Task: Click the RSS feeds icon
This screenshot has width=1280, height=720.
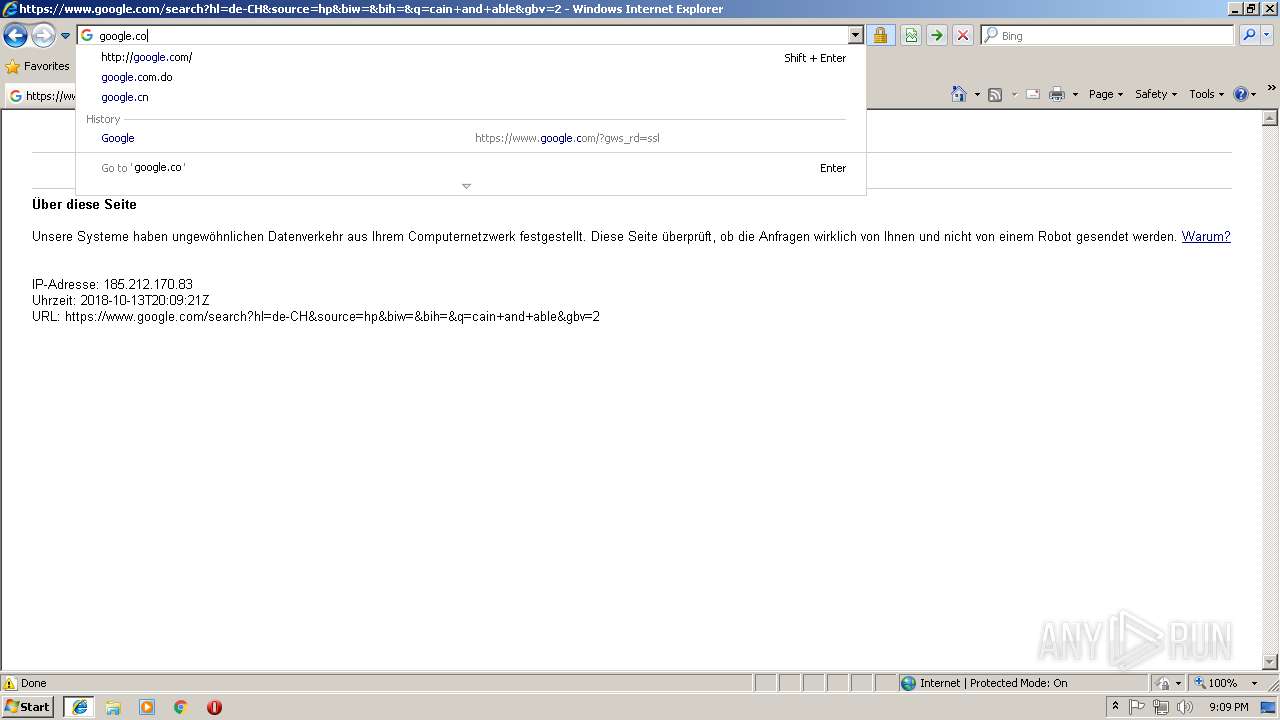Action: pyautogui.click(x=995, y=94)
